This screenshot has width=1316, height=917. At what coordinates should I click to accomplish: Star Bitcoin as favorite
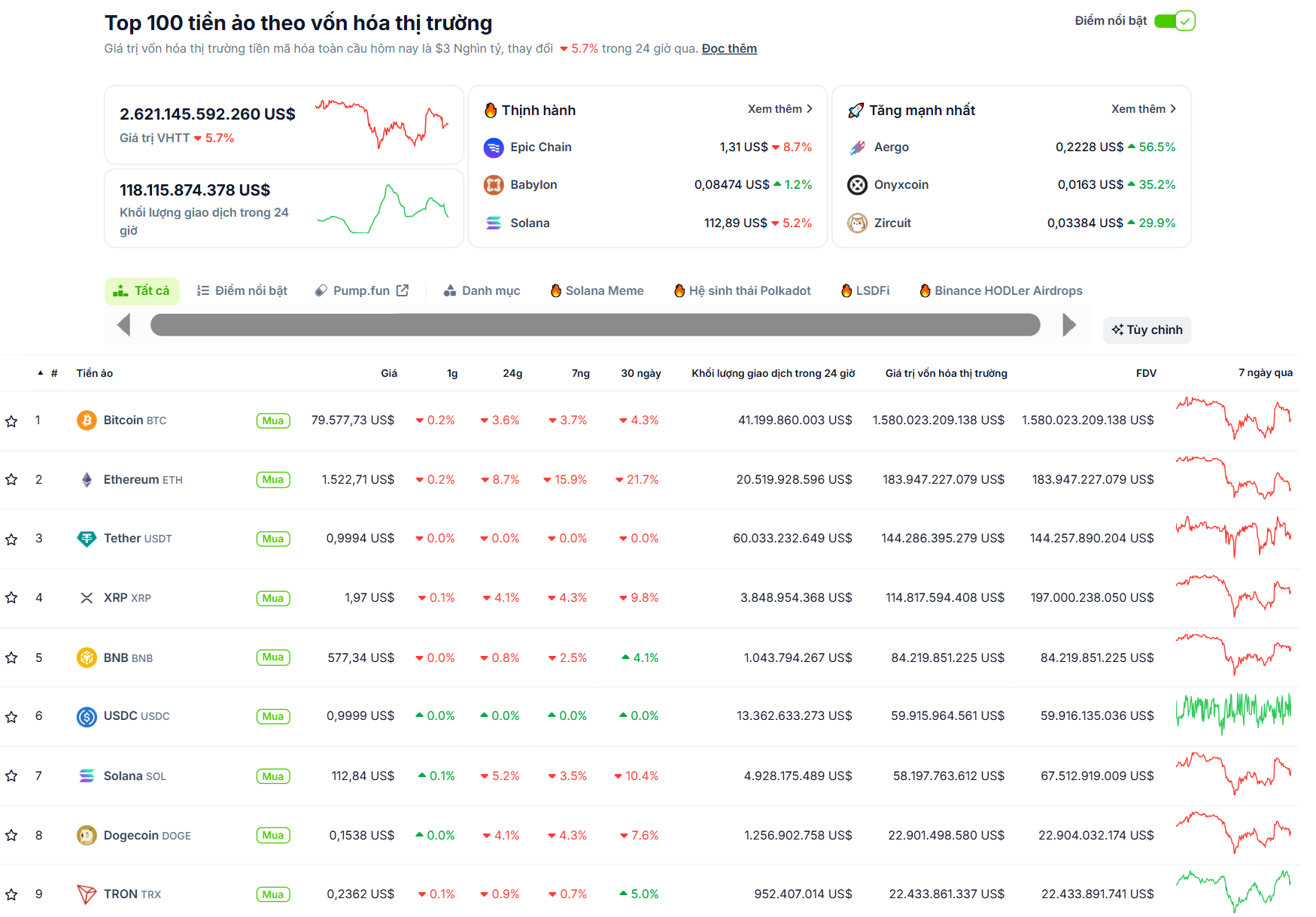point(11,421)
